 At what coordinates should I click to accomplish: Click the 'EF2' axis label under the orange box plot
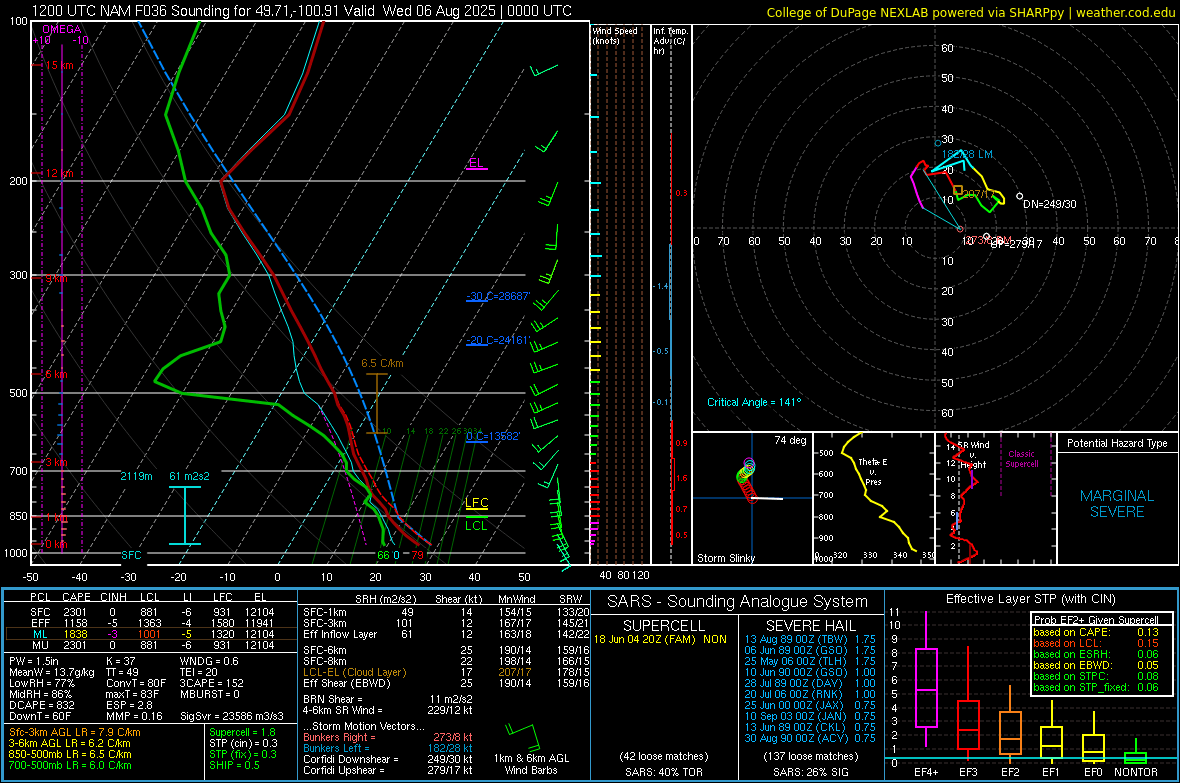click(1010, 772)
